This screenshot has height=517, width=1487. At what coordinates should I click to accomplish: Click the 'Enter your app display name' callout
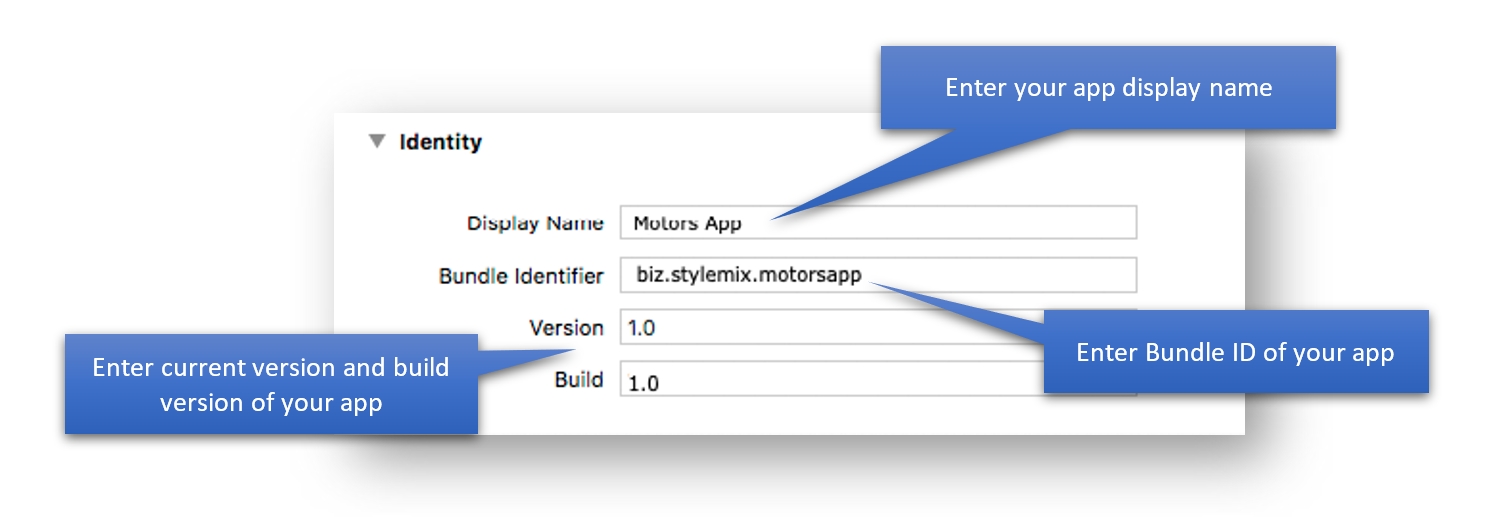(1107, 88)
